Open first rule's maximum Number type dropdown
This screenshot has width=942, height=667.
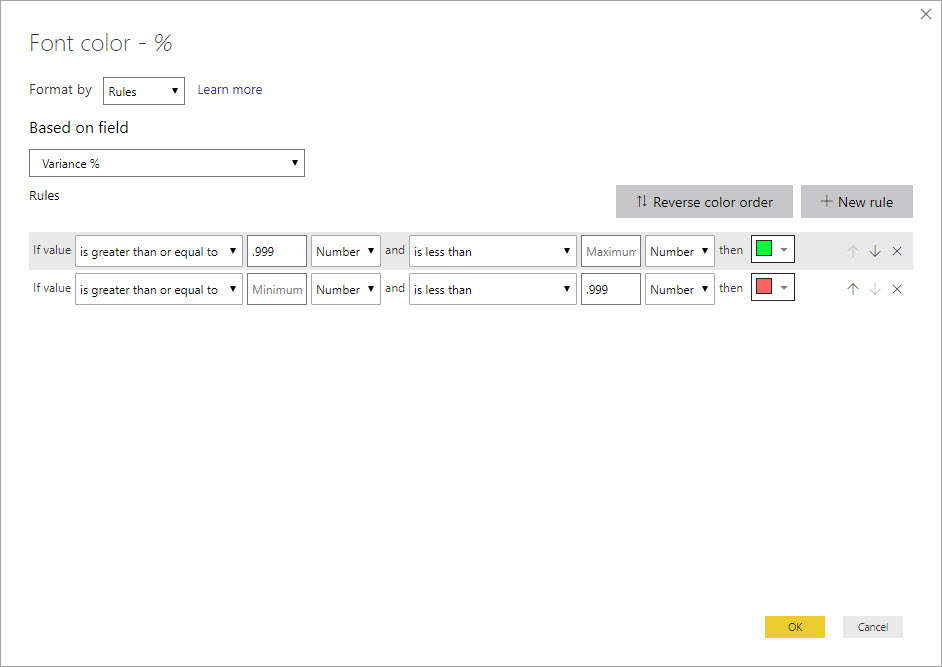pyautogui.click(x=679, y=251)
